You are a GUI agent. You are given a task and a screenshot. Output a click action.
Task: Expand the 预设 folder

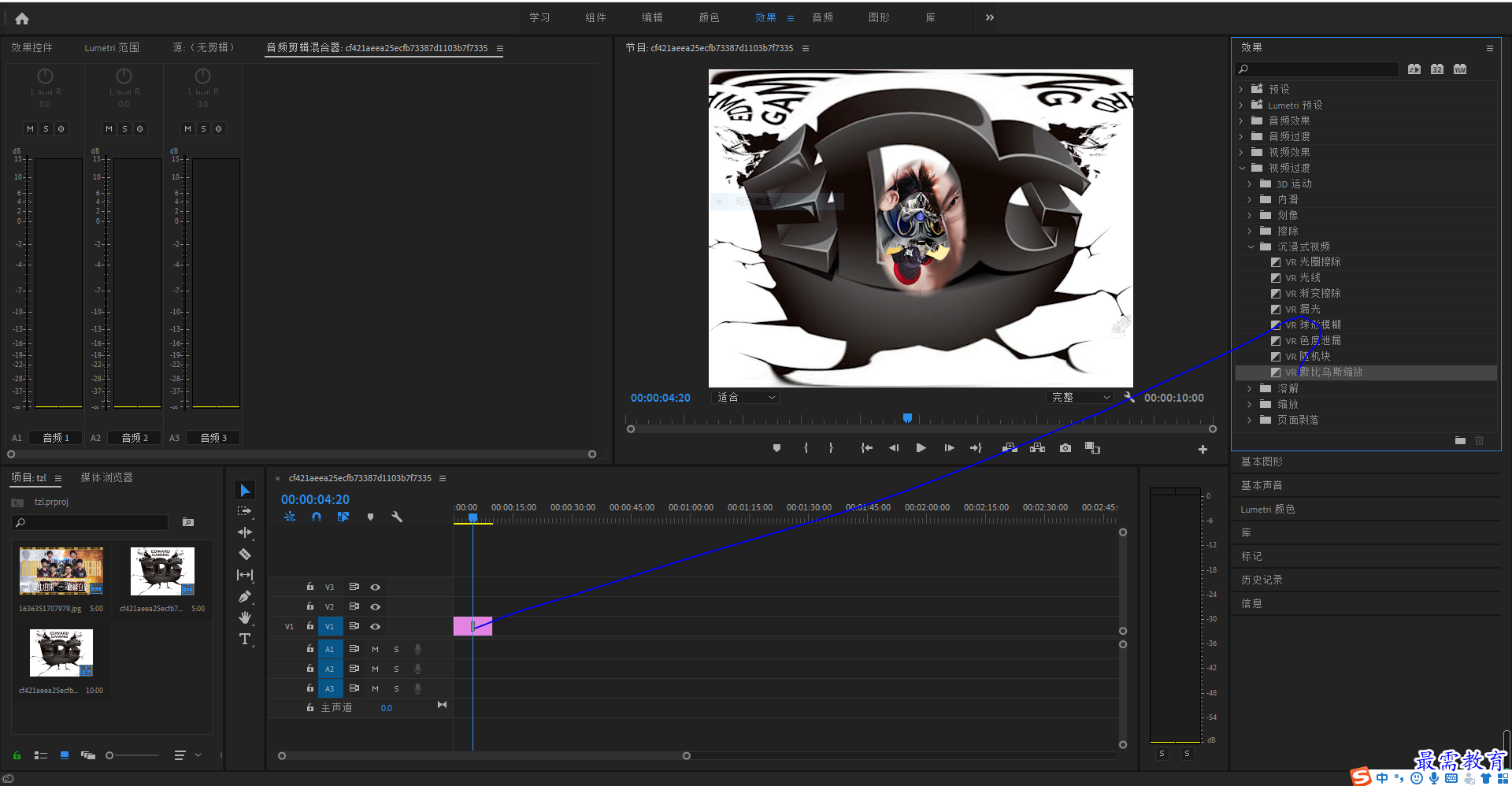[x=1242, y=89]
